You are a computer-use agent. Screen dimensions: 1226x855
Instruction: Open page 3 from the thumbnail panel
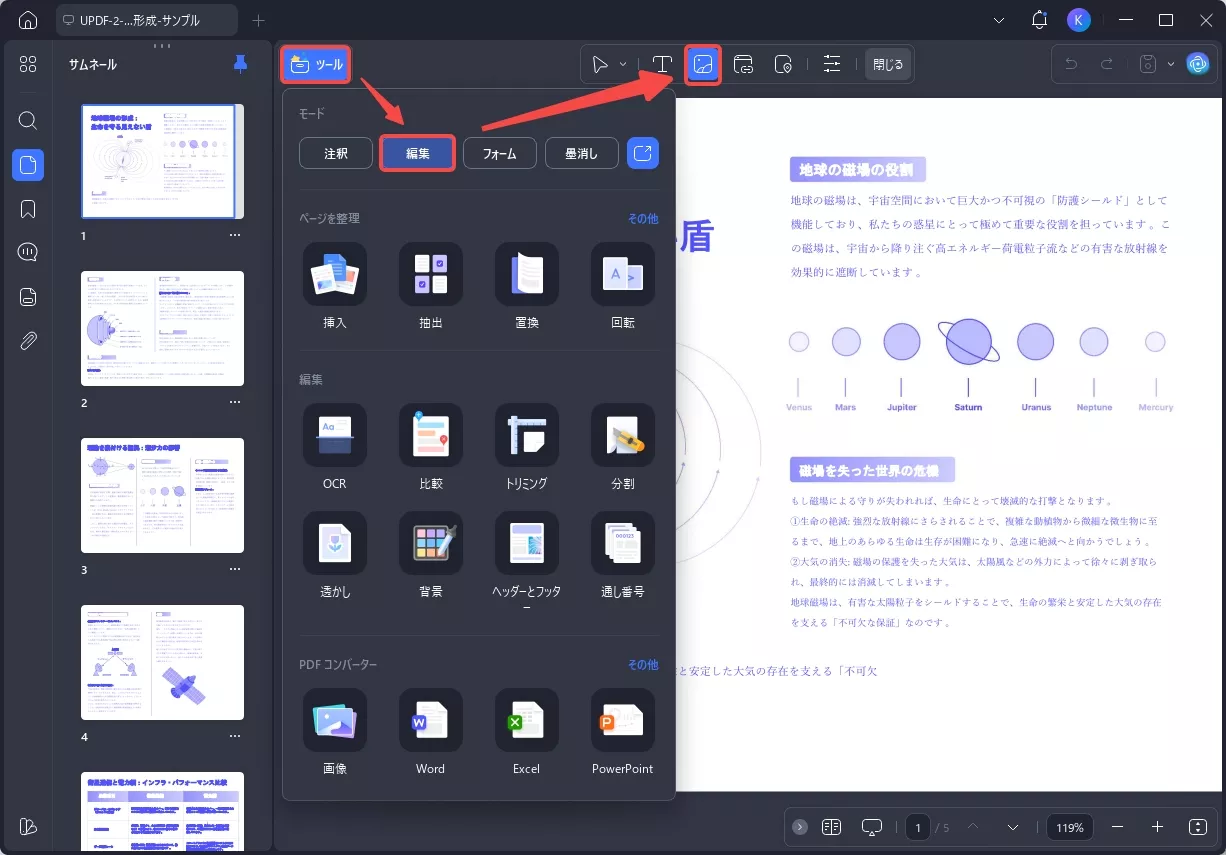162,495
